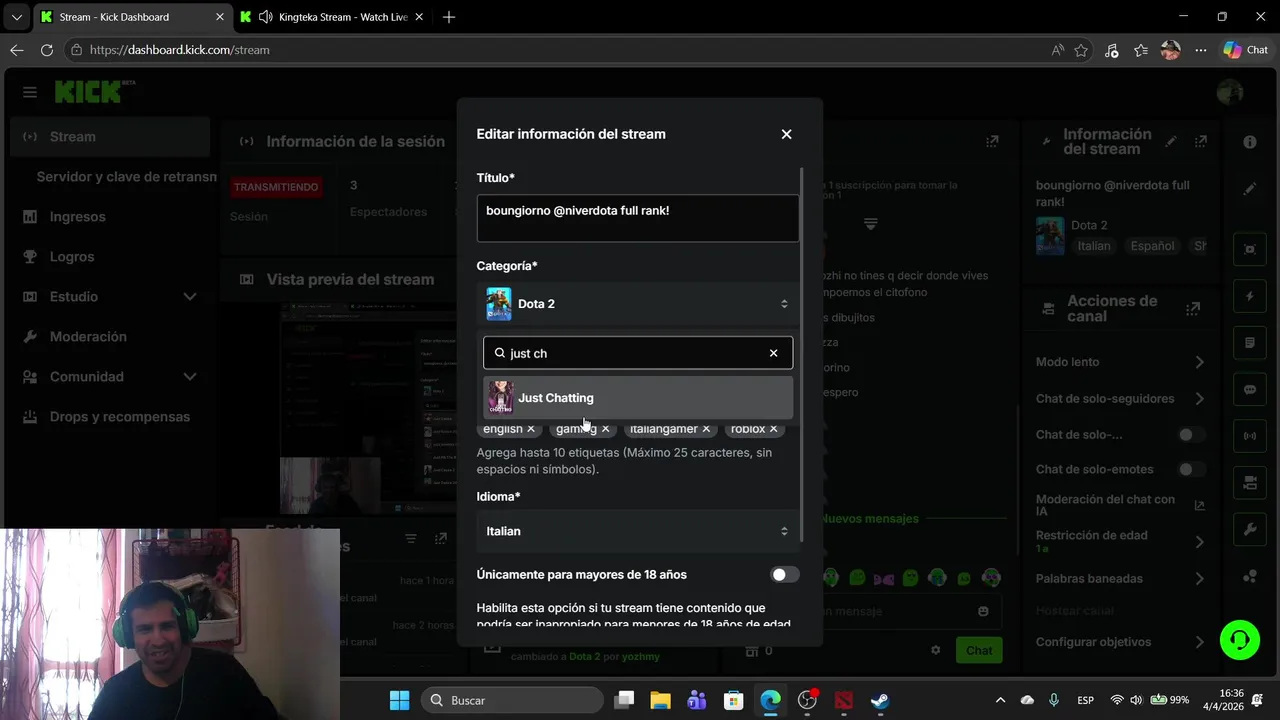Open the Modo lento options
The image size is (1280, 720).
pos(1121,362)
